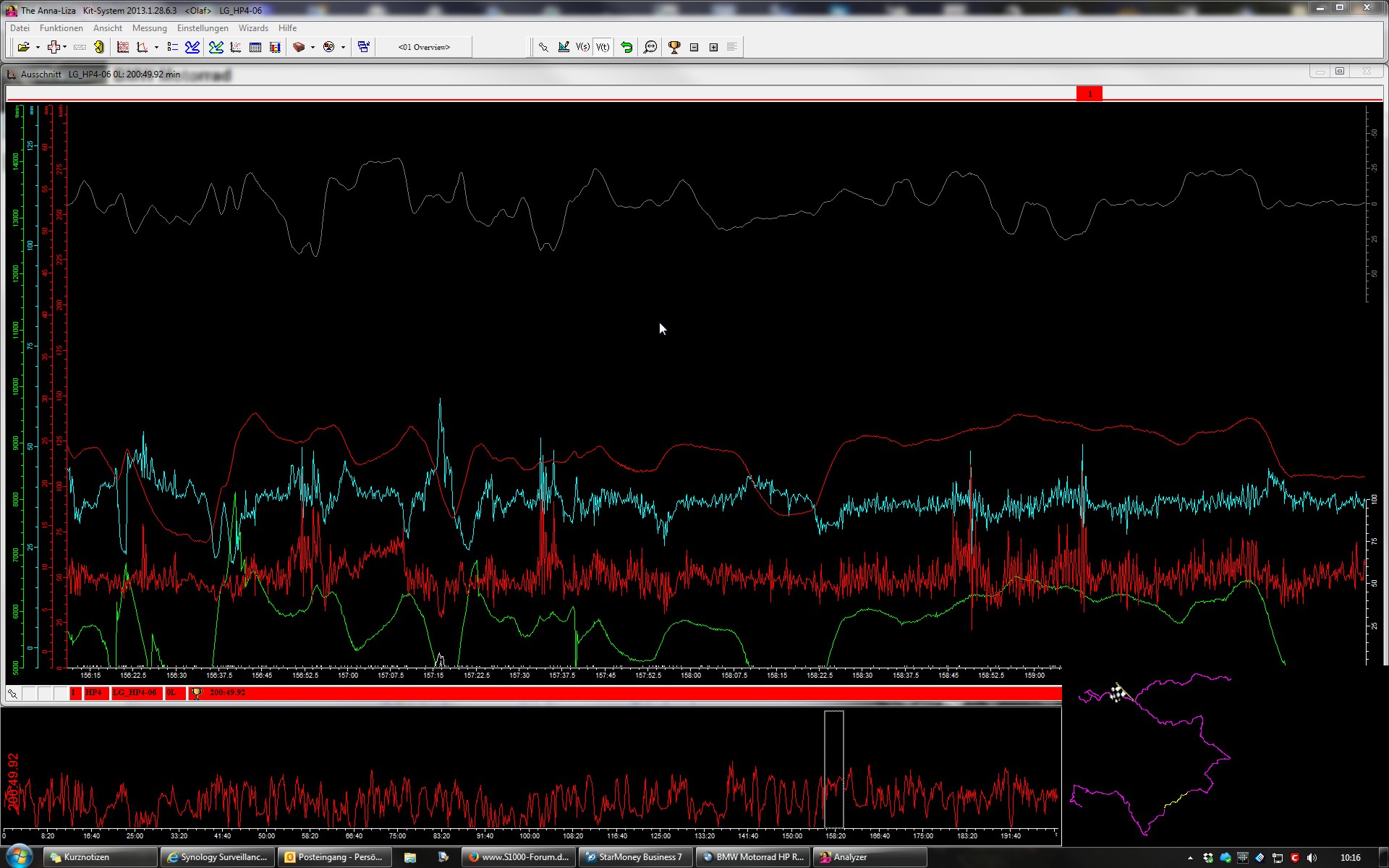Click the pin icon in lap bar

(x=13, y=693)
